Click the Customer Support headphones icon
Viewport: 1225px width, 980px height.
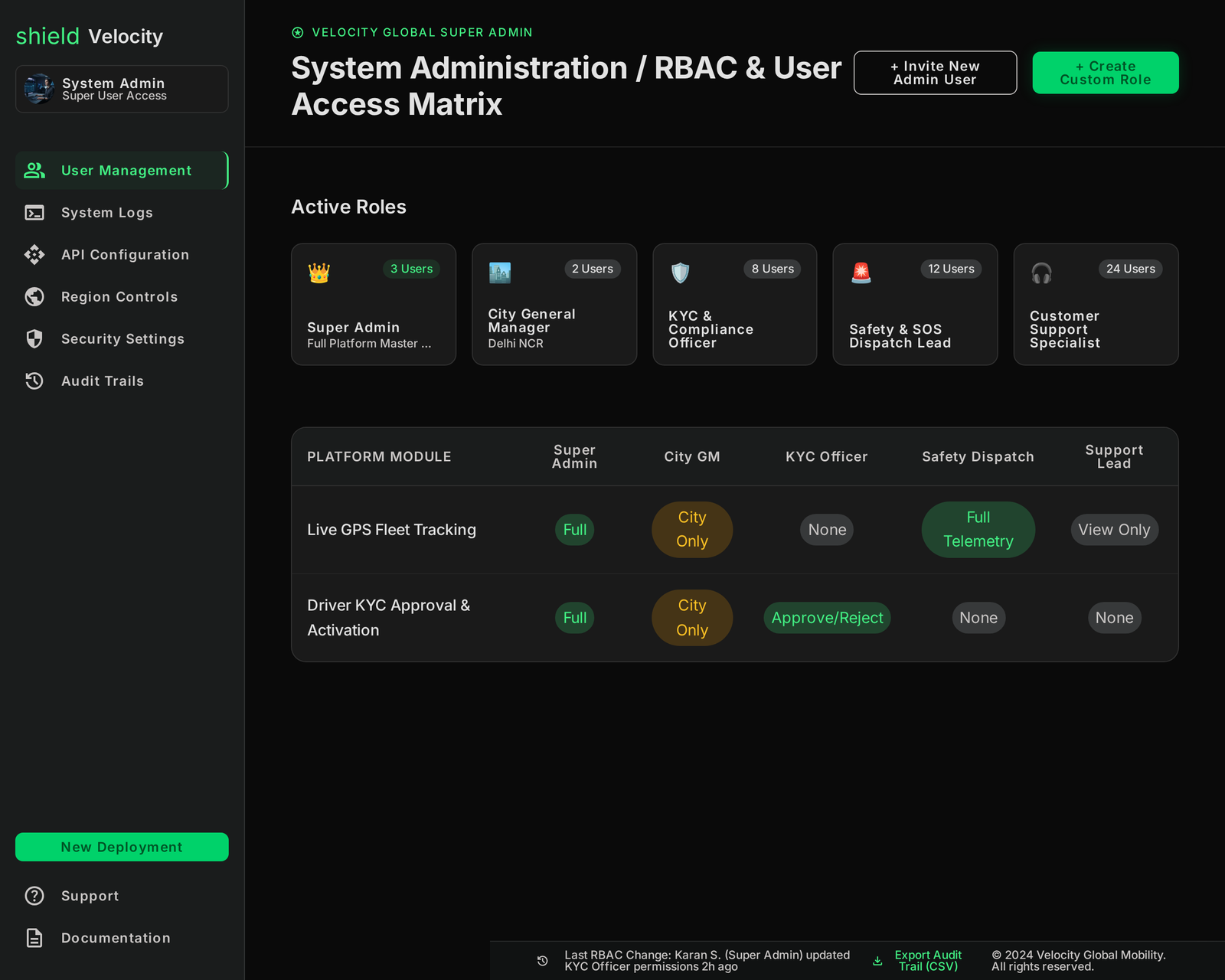pyautogui.click(x=1041, y=273)
